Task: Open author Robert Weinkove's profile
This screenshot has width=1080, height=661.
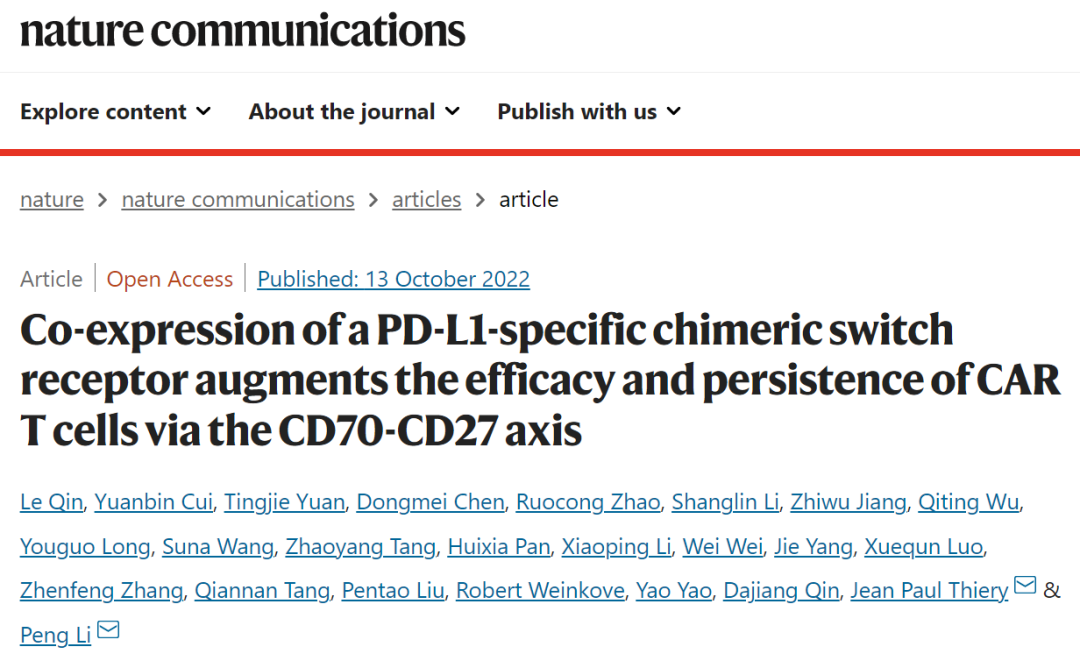Action: (540, 590)
